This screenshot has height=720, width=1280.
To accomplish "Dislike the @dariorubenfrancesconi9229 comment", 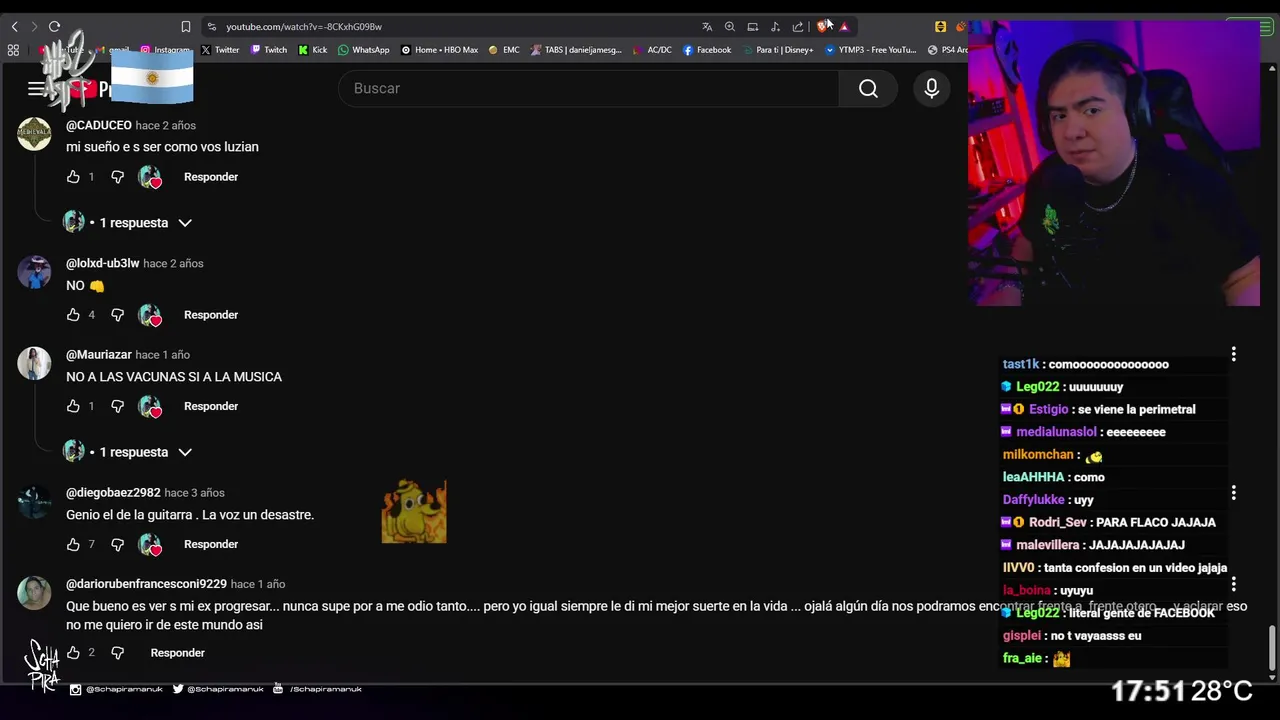I will pos(117,653).
